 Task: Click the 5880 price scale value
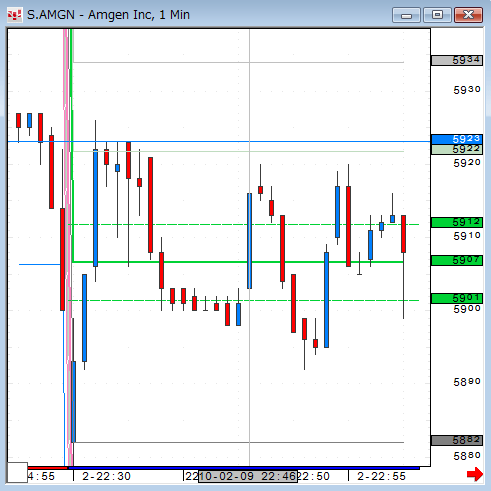click(467, 455)
